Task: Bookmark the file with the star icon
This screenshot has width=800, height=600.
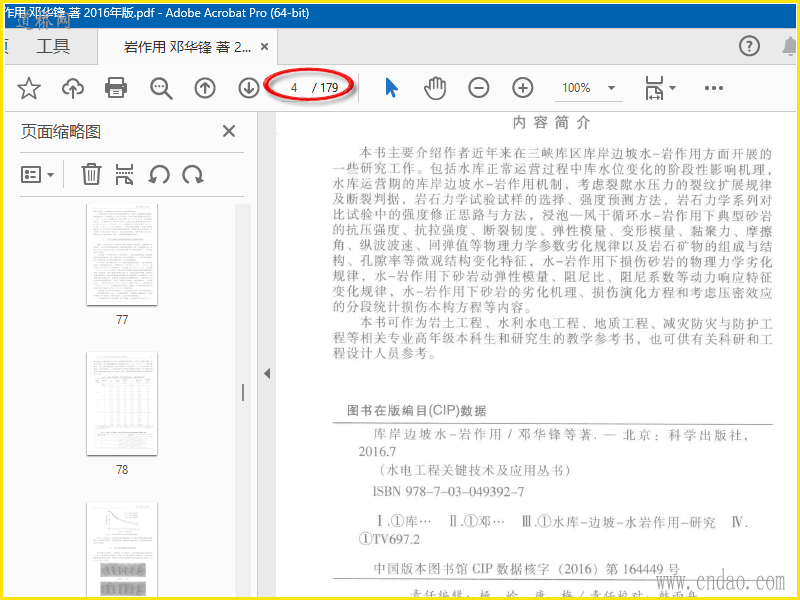Action: (x=29, y=88)
